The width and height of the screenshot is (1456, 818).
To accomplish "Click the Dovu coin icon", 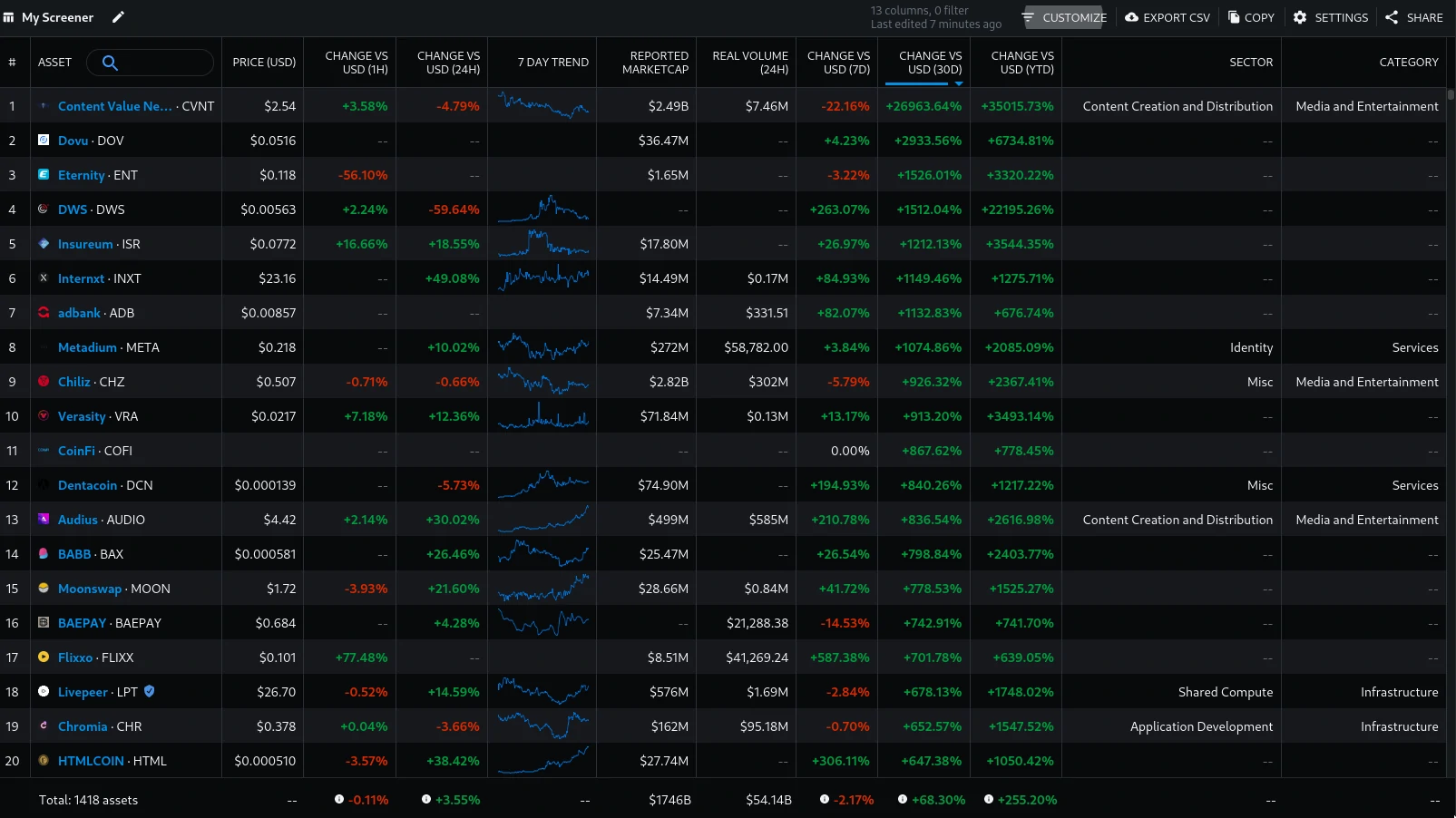I will tap(44, 141).
